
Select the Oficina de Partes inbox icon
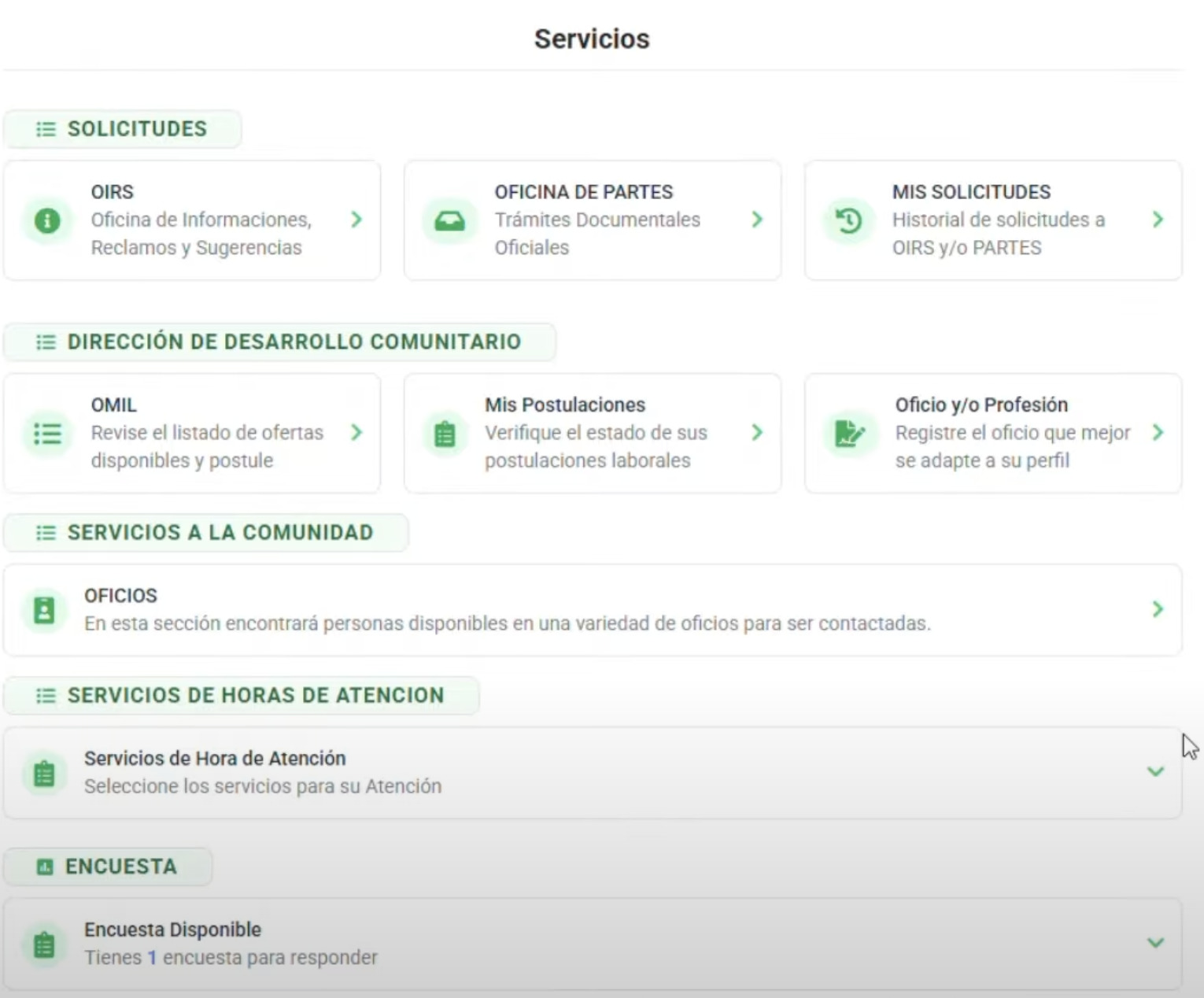(x=448, y=220)
